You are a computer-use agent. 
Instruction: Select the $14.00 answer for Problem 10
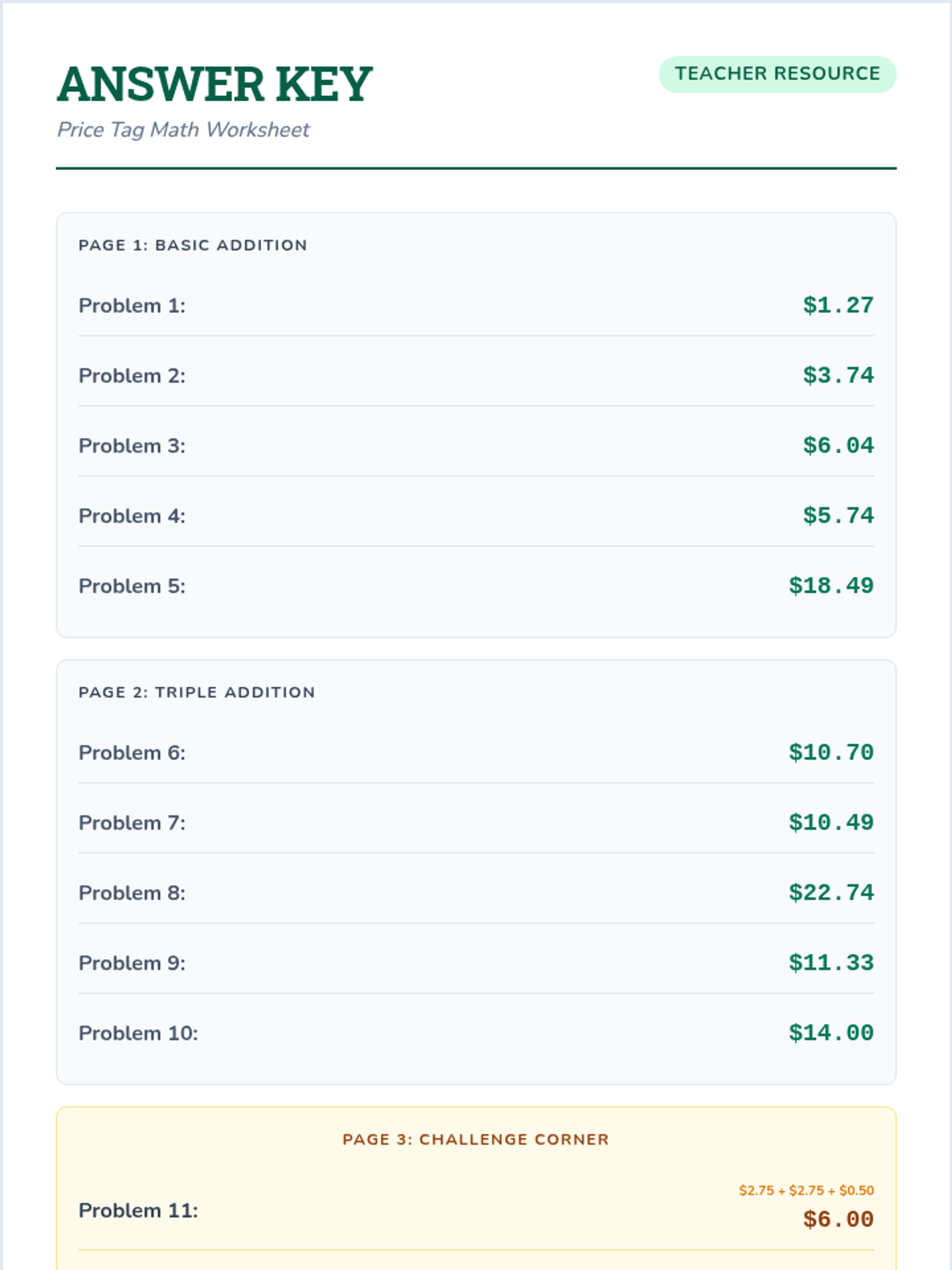click(x=831, y=1033)
